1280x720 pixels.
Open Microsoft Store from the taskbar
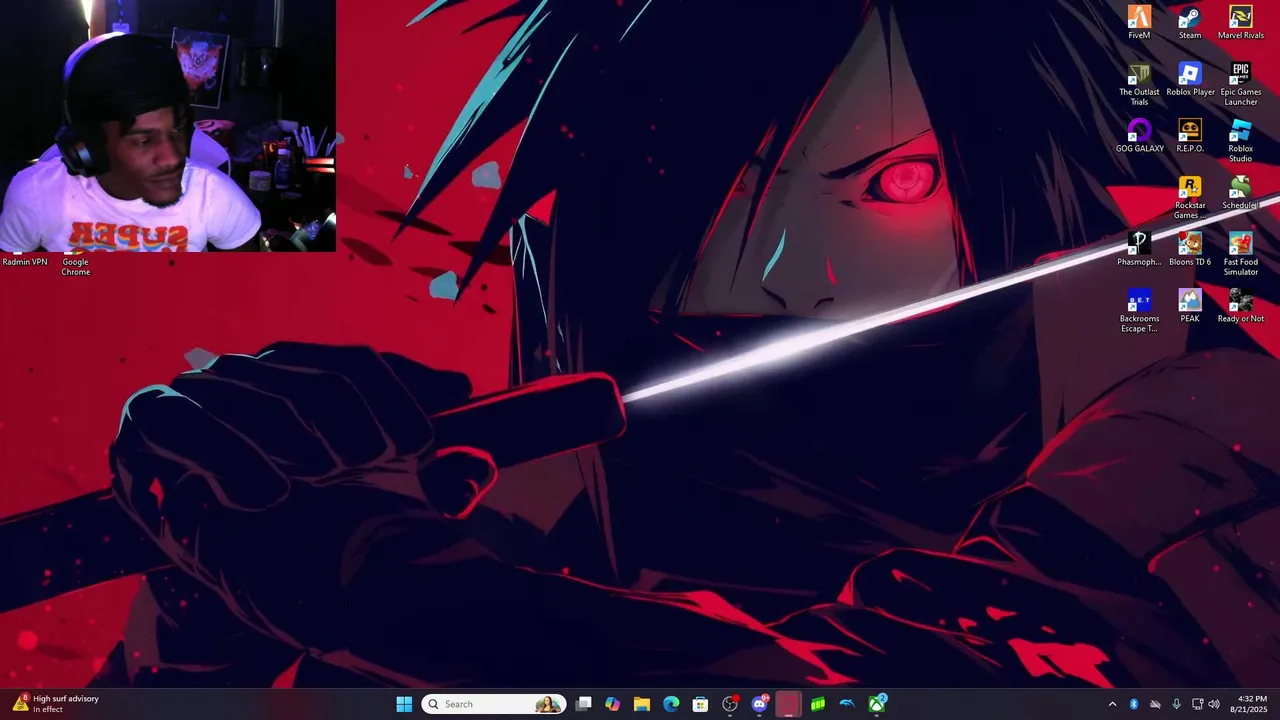click(700, 704)
